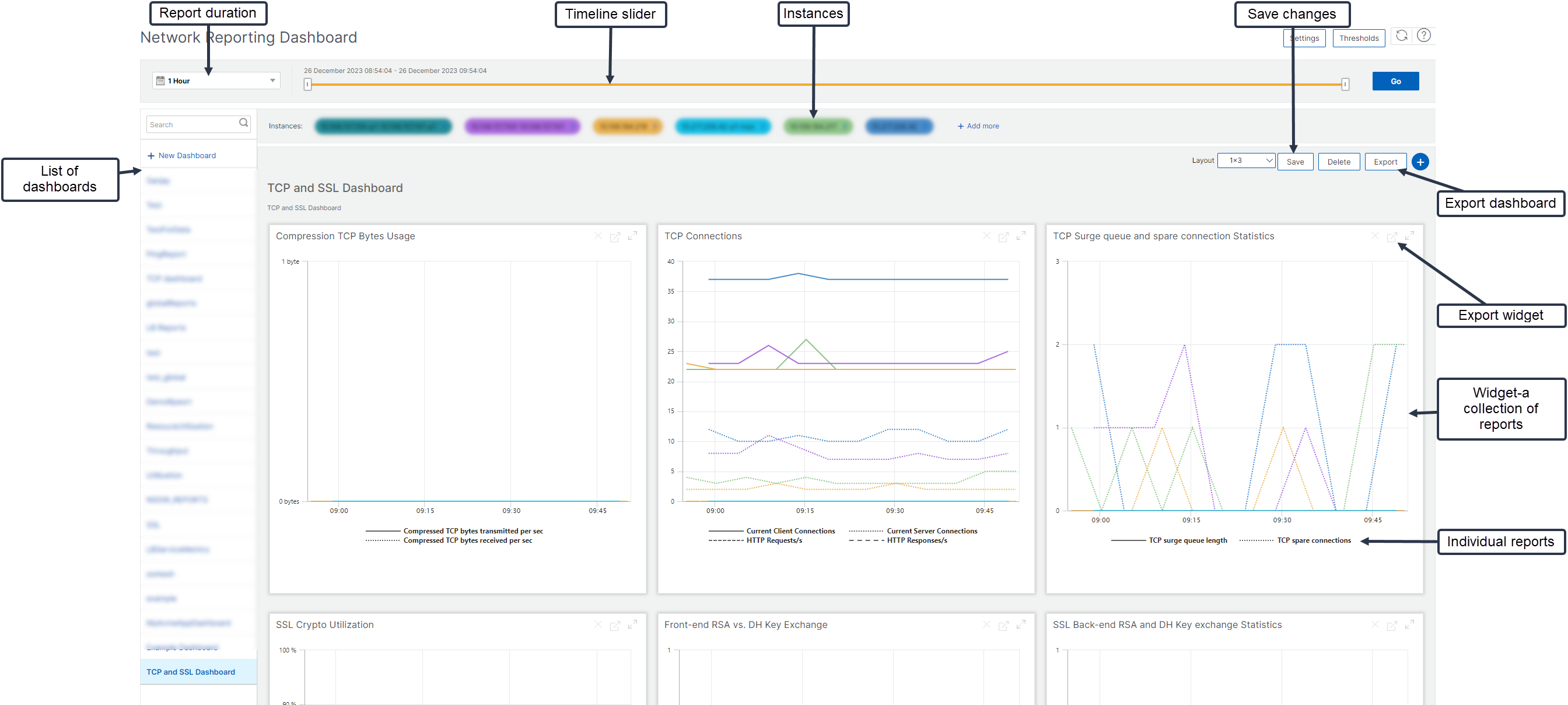Click the blue plus add widget button
Screen dimensions: 1568x705
(1420, 162)
